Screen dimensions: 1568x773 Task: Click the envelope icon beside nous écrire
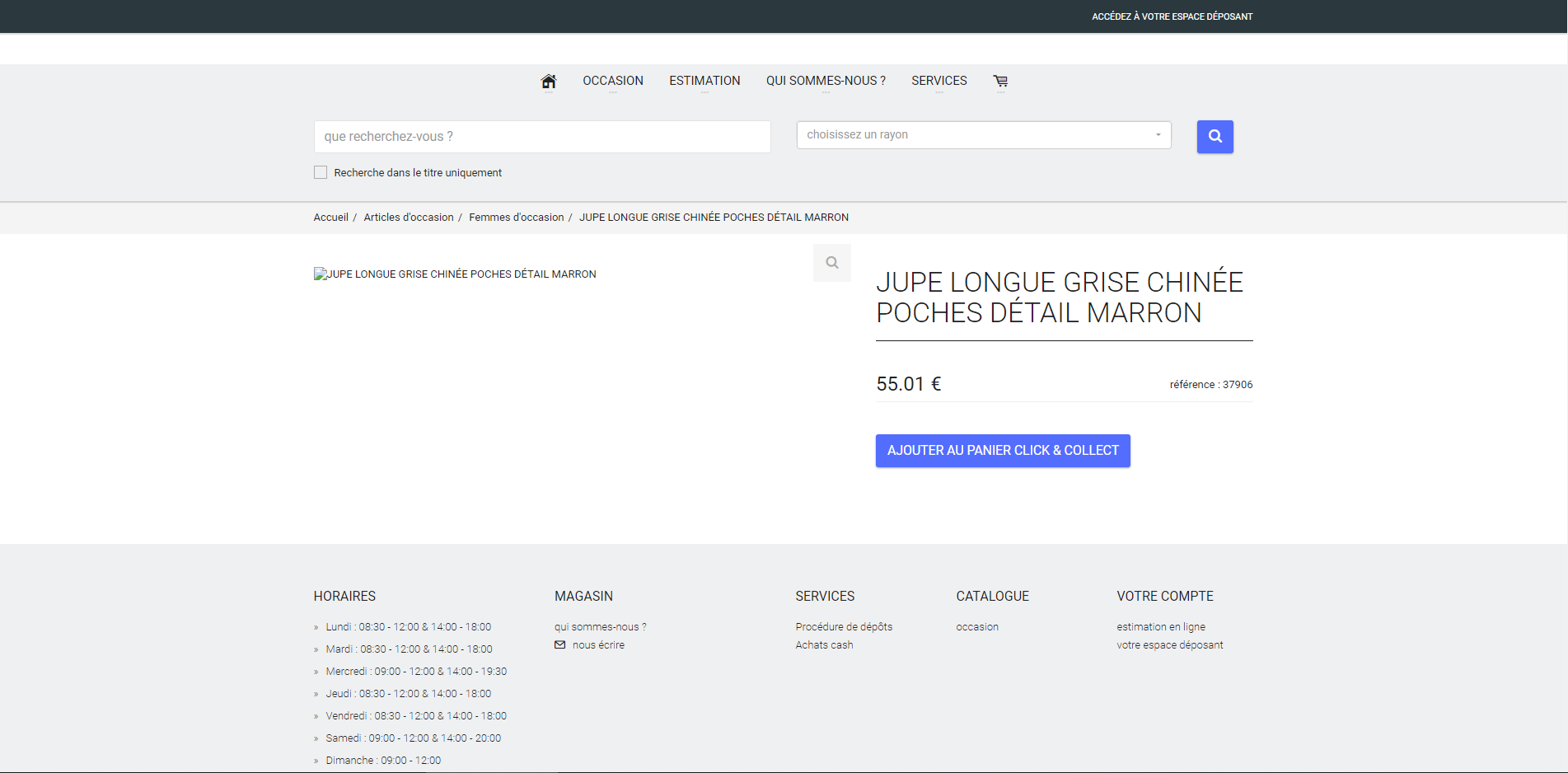pyautogui.click(x=560, y=645)
